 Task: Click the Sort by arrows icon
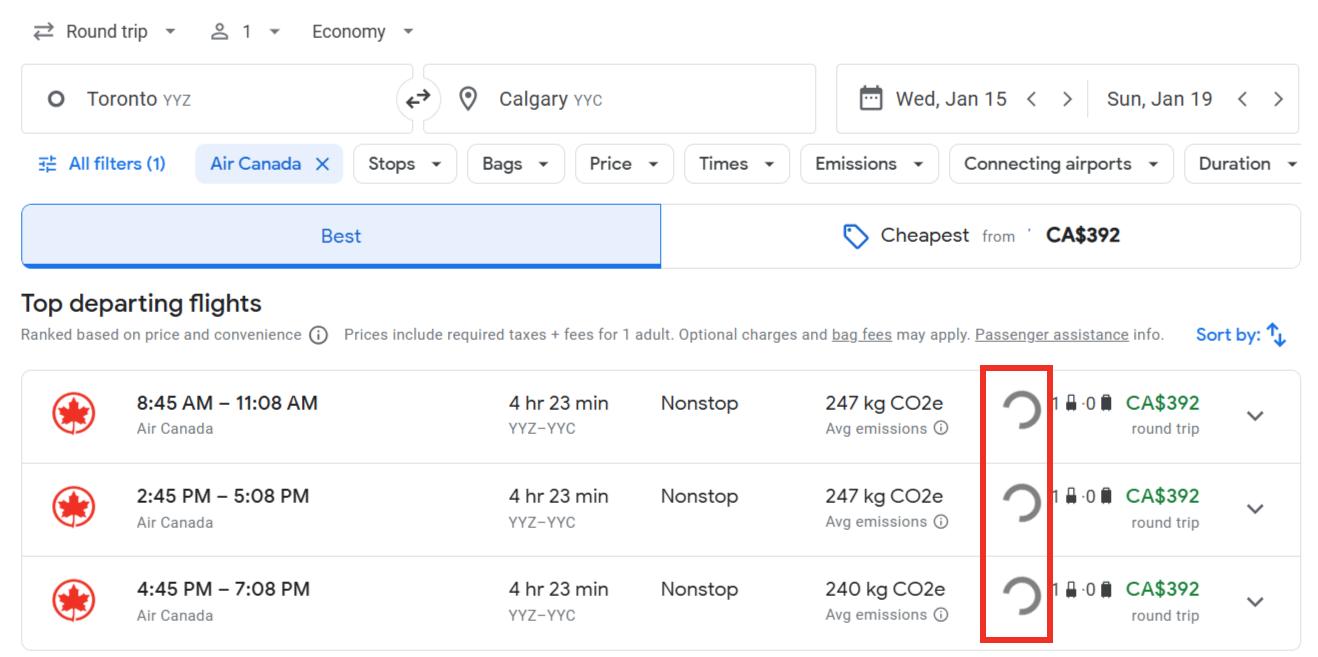[1276, 335]
